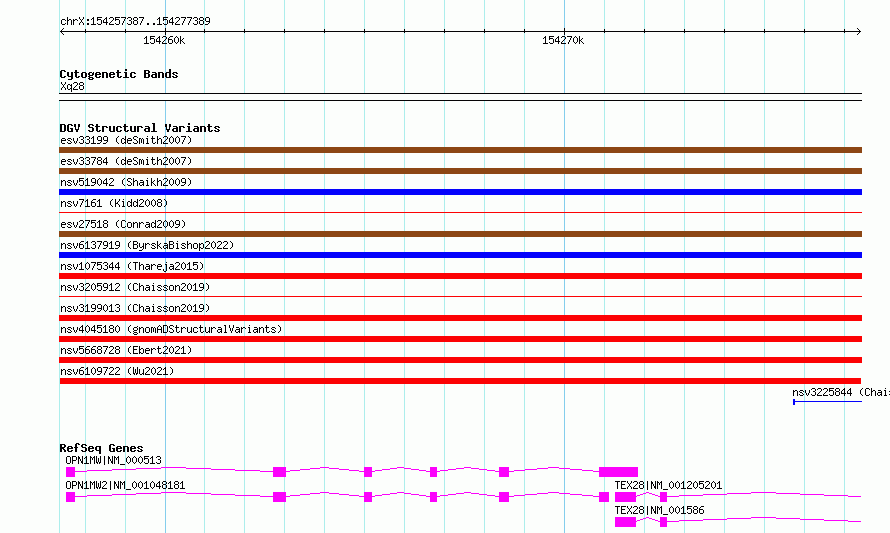Open the OPN1MW|NM_000513 gene label

click(114, 460)
